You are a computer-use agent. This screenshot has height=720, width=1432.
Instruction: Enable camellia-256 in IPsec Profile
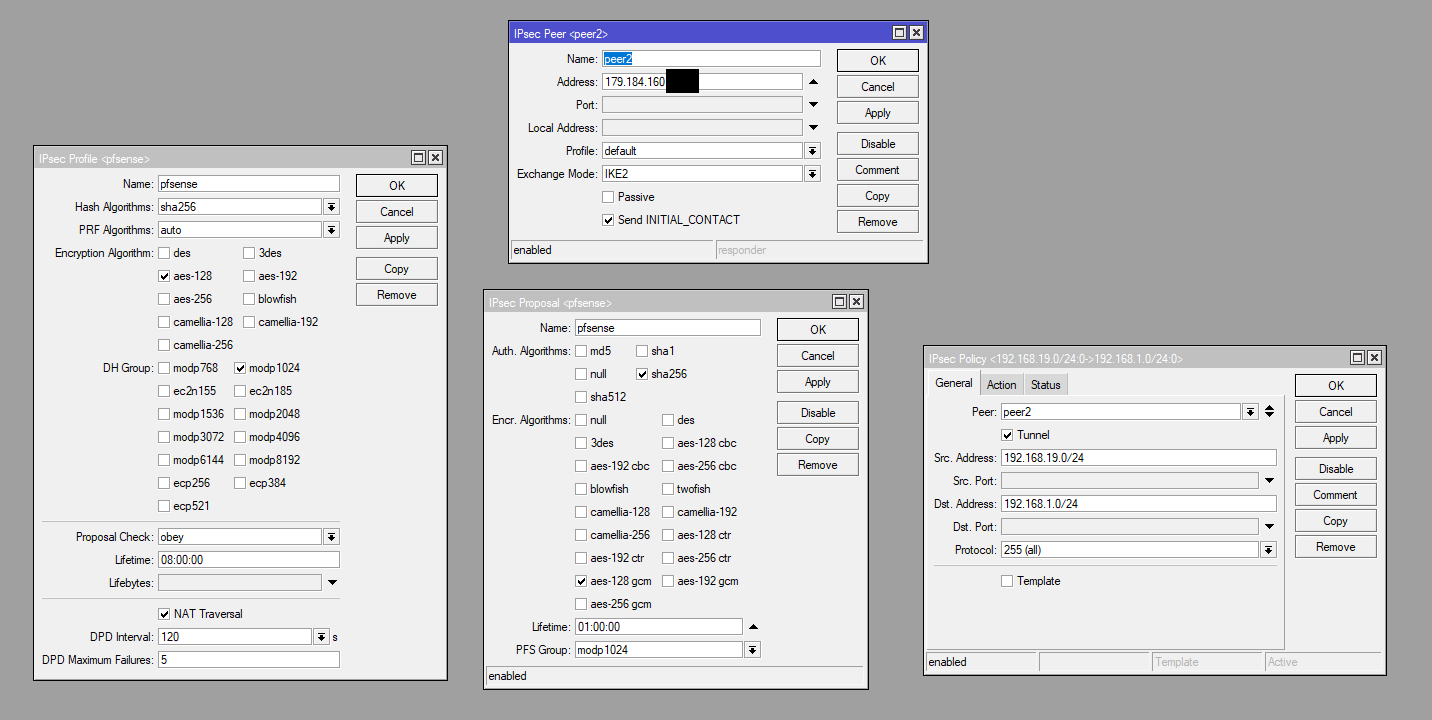(164, 345)
